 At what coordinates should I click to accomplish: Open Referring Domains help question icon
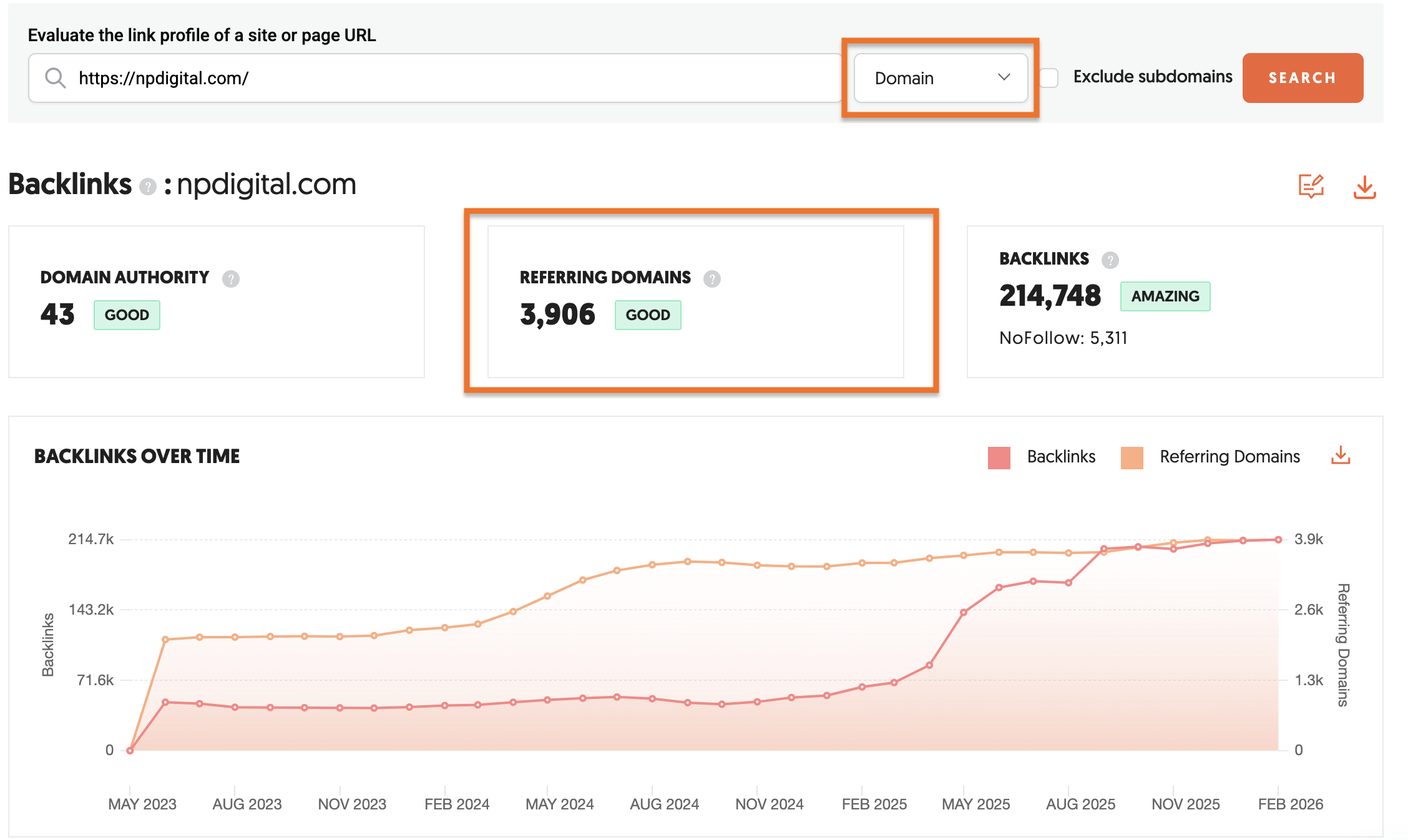pyautogui.click(x=712, y=278)
